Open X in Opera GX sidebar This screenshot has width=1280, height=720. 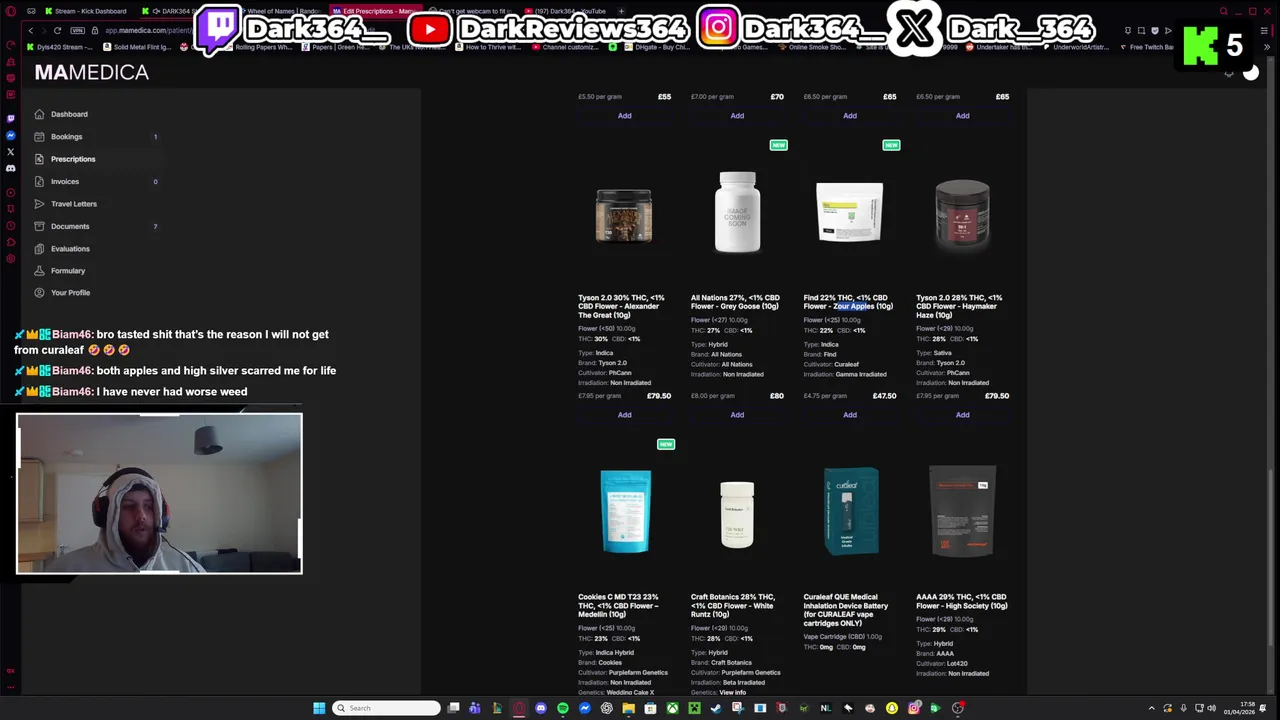10,152
